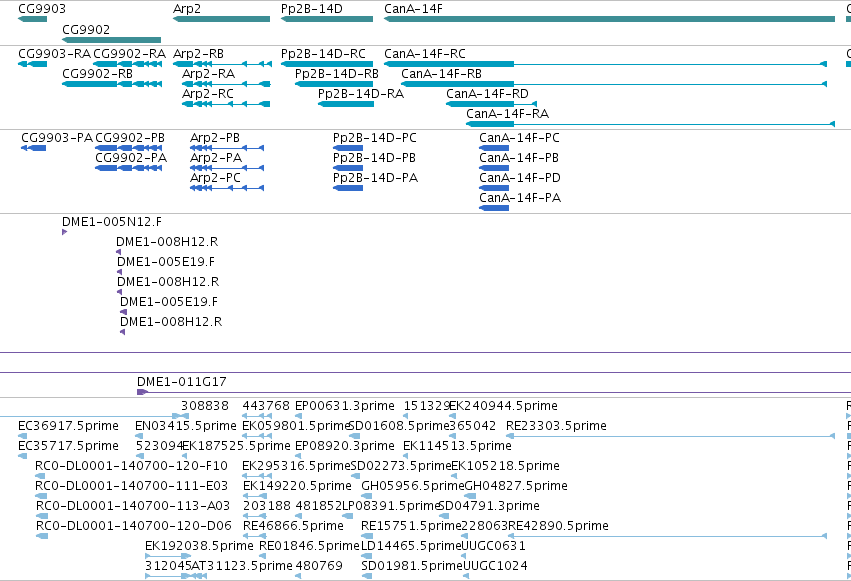Screen dimensions: 851x581
Task: Select transcript CanA-14F-RB
Action: pos(614,84)
